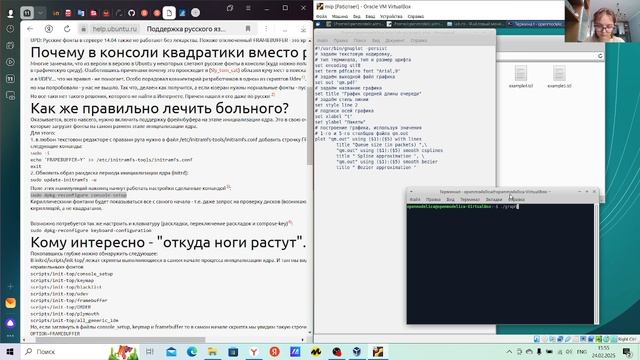
Task: Click terminal window vertical scrollbar
Action: [x=596, y=264]
